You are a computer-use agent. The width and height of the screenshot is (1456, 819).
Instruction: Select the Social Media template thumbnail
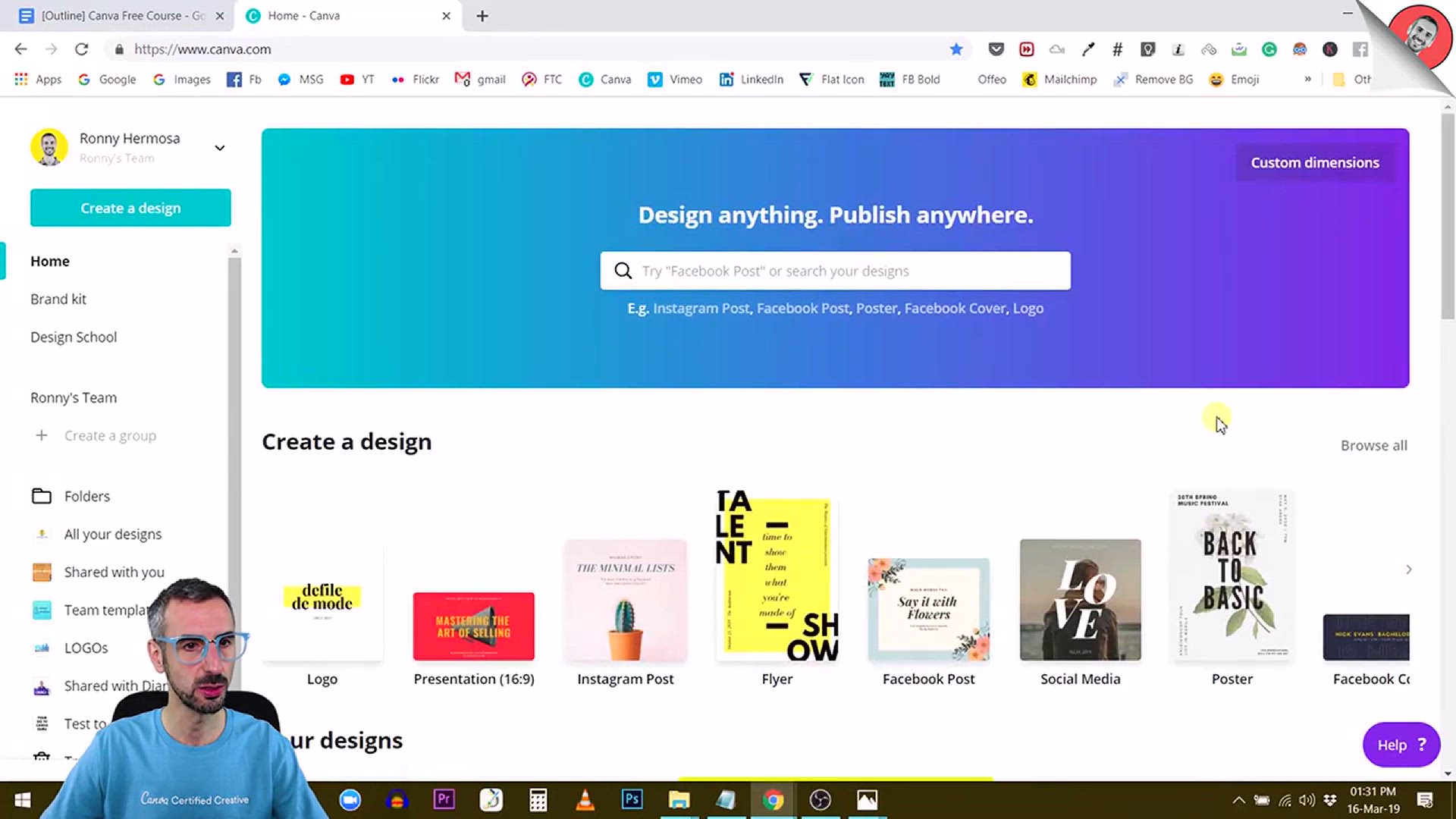pyautogui.click(x=1080, y=600)
